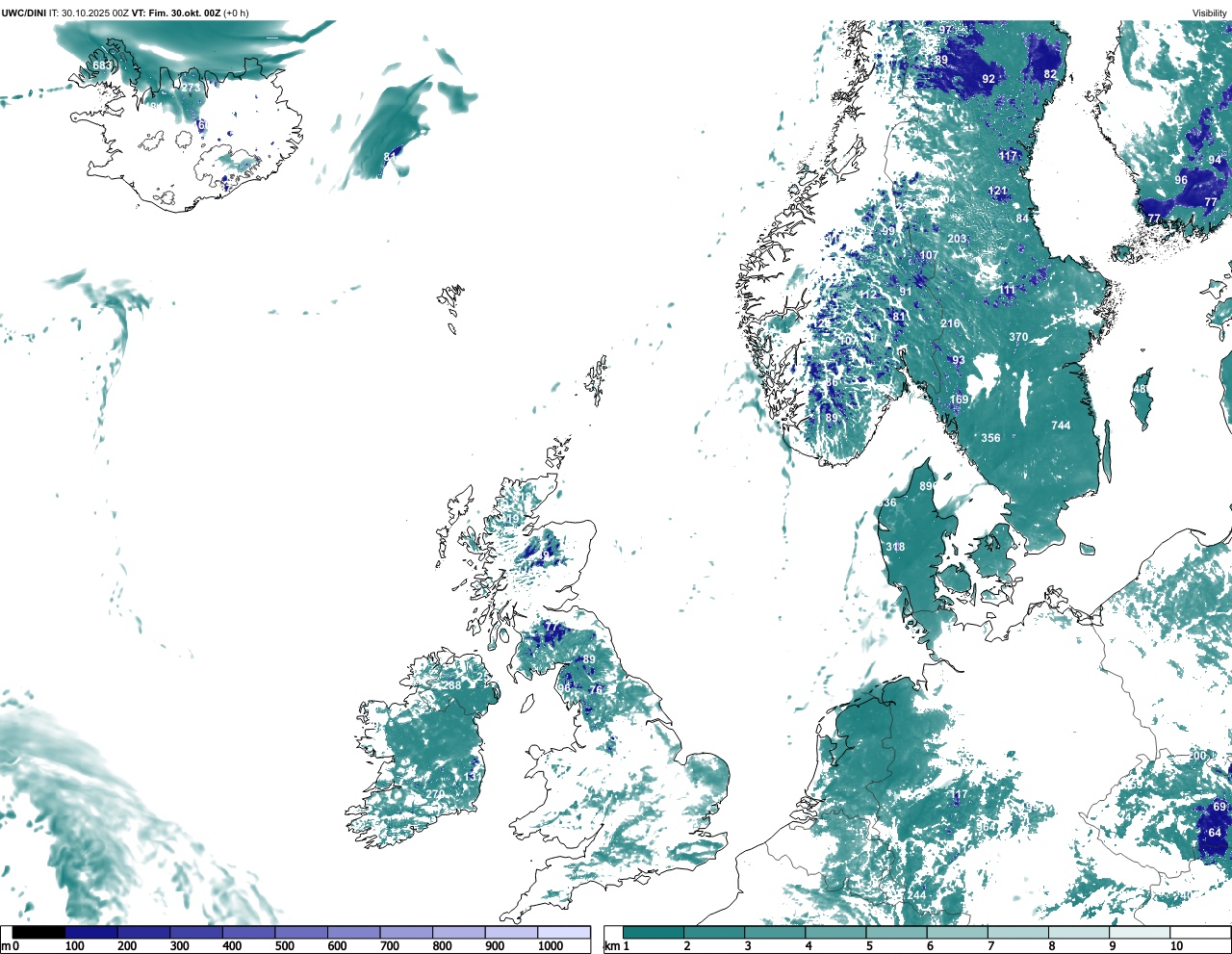Click the white 10+ km legend swatch
Image resolution: width=1232 pixels, height=954 pixels.
(1200, 932)
